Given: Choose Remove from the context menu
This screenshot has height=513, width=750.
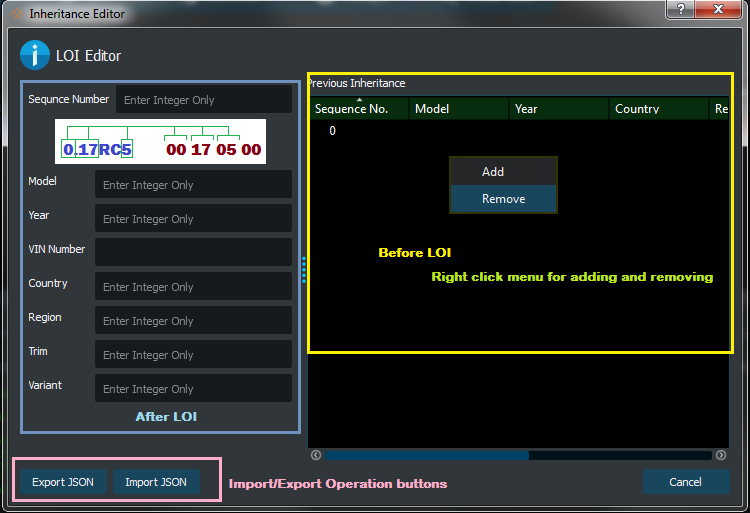Looking at the screenshot, I should (503, 199).
